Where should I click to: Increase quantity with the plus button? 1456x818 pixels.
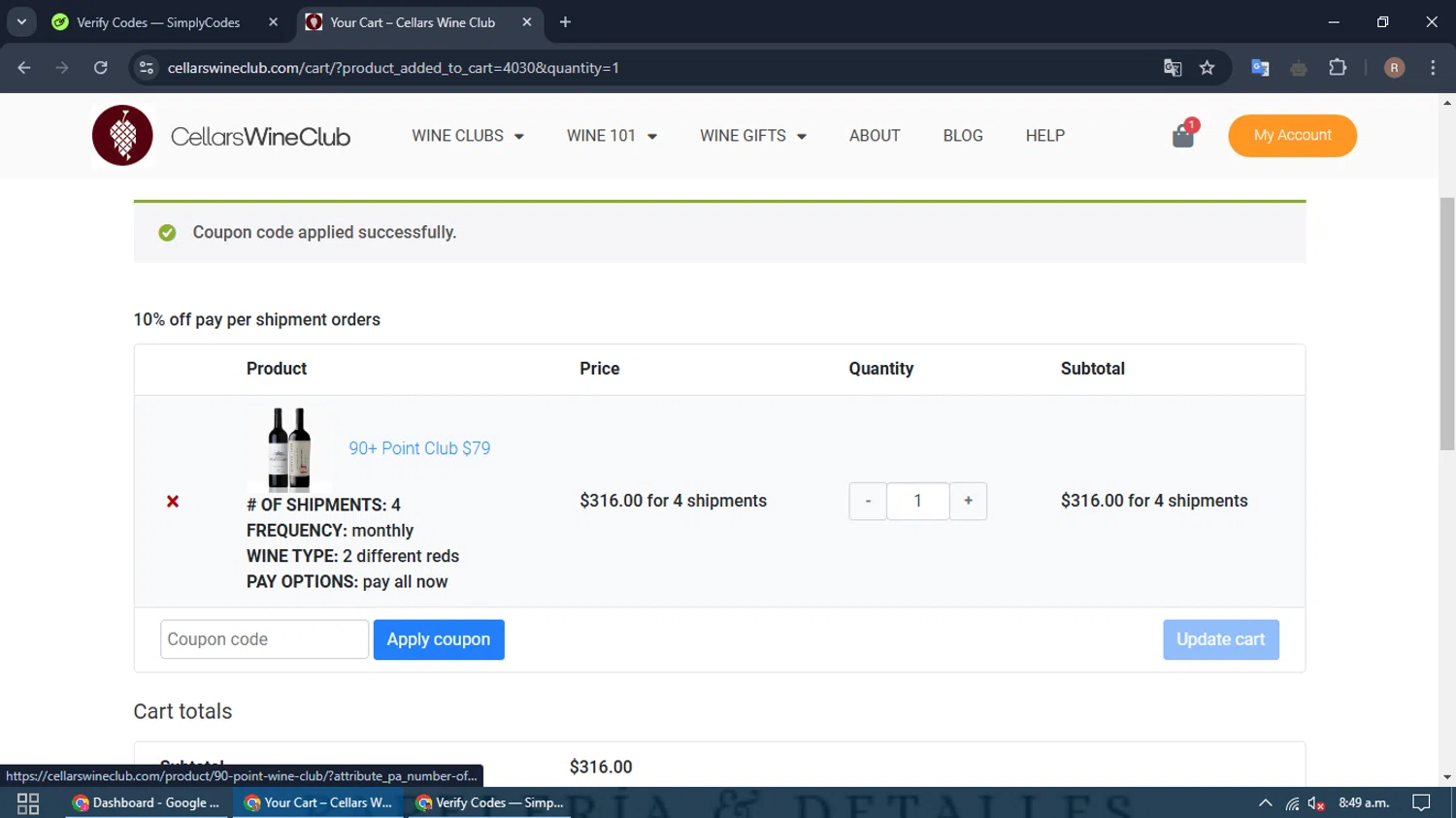(x=968, y=502)
